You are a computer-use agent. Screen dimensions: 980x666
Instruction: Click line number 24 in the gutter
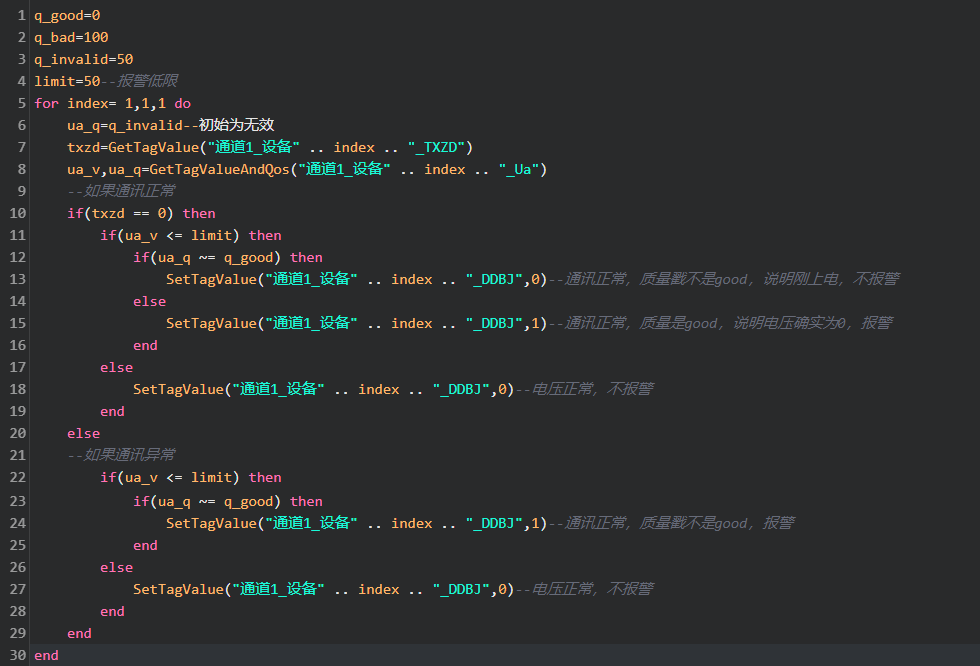18,523
